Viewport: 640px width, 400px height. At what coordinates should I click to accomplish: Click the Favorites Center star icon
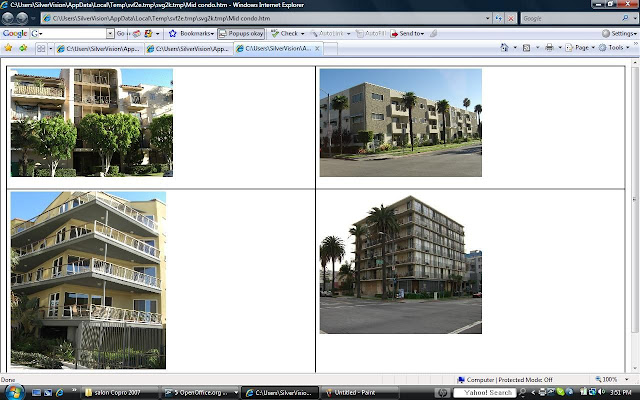tap(8, 47)
